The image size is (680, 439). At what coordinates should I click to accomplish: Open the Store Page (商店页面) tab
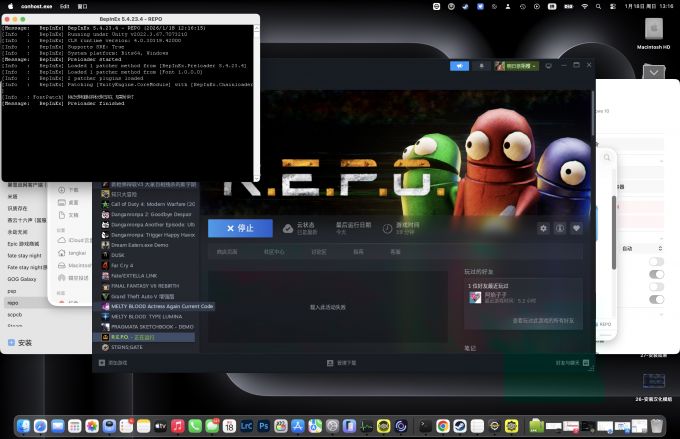coord(227,252)
